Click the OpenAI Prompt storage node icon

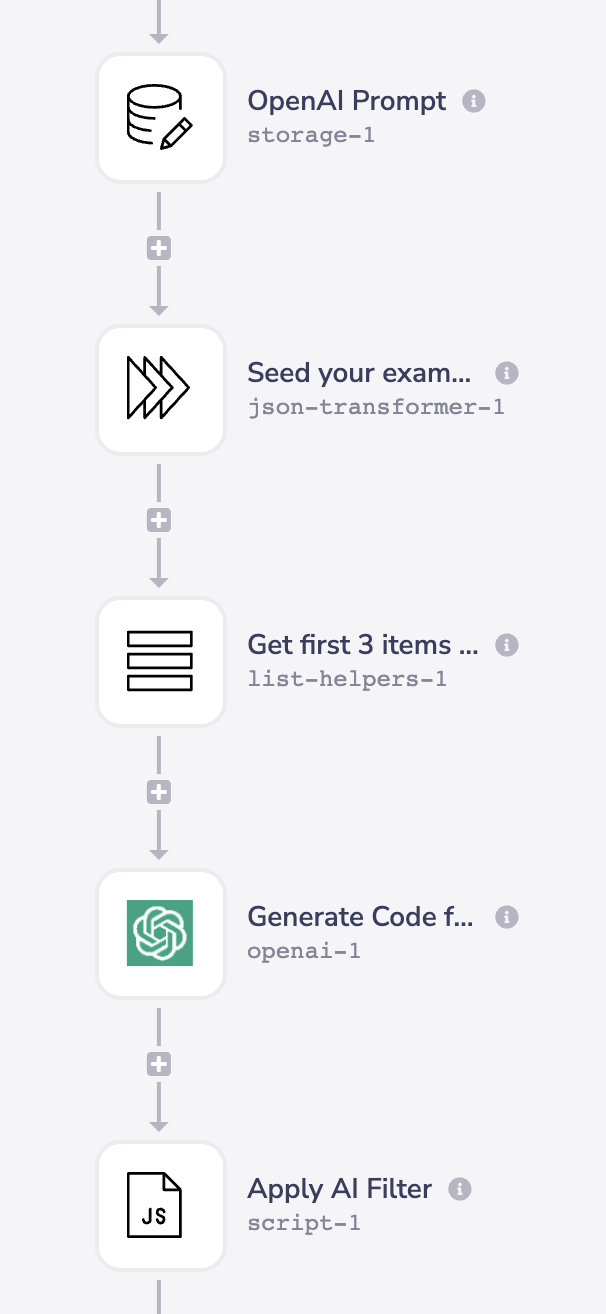click(160, 118)
